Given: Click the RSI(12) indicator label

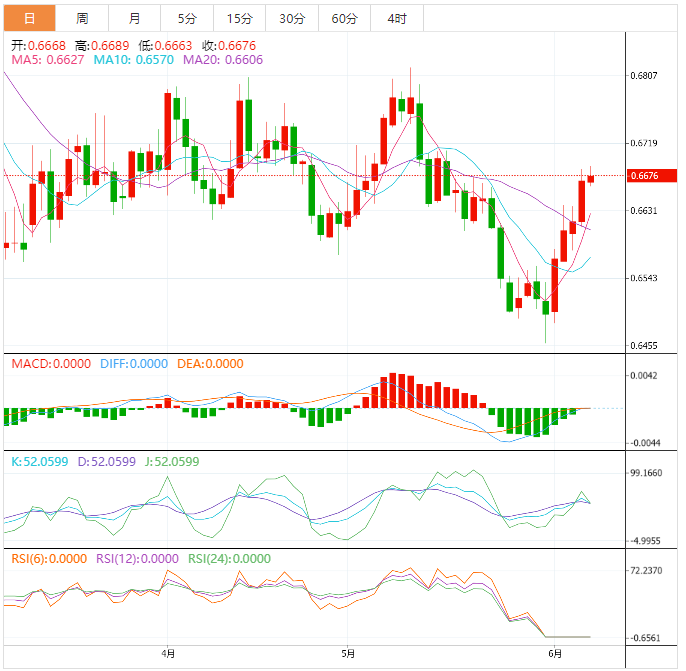Looking at the screenshot, I should 137,559.
